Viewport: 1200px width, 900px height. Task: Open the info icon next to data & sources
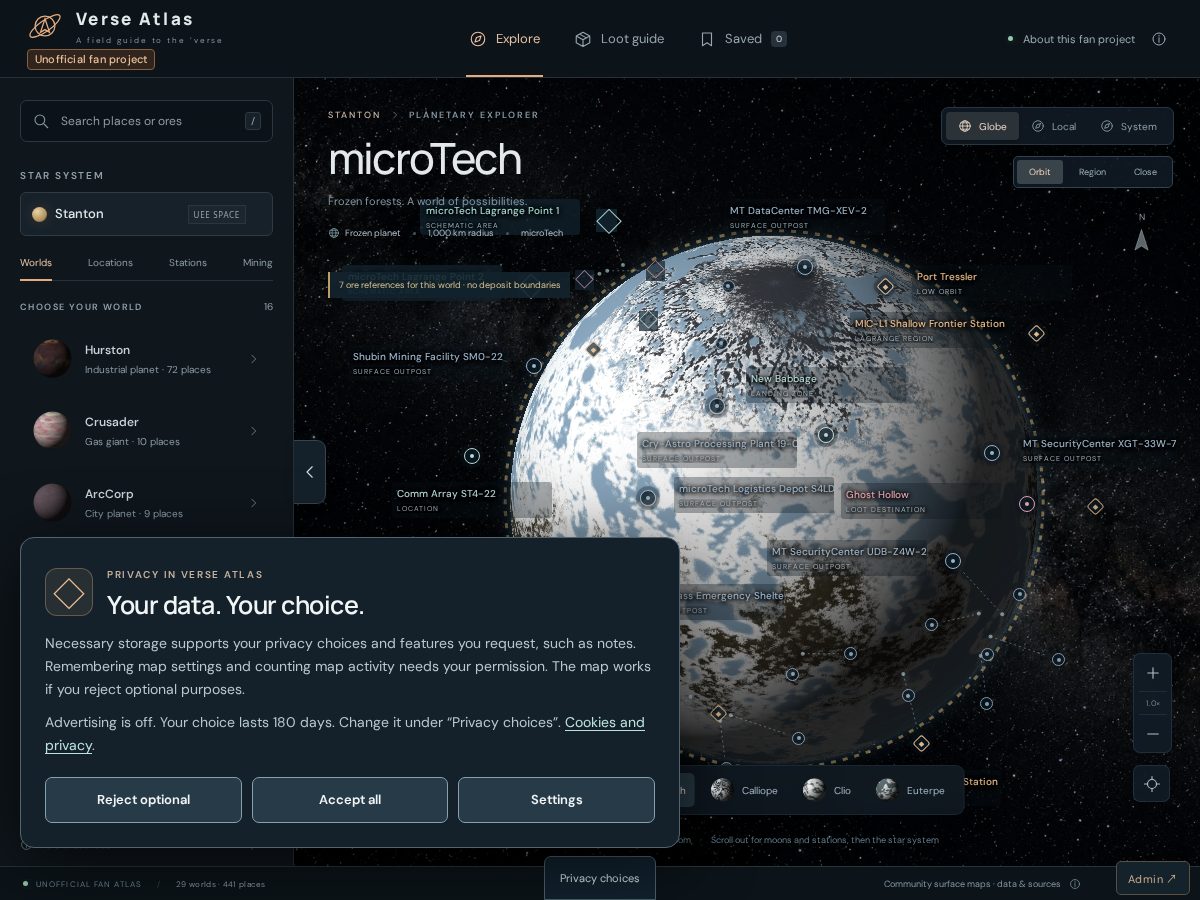(1075, 884)
